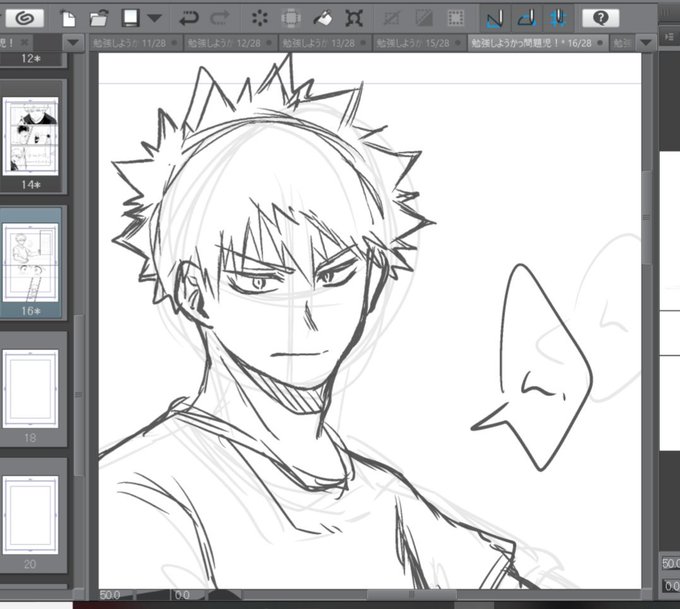Click the greyed Redo arrow icon
The image size is (680, 609).
coord(220,19)
